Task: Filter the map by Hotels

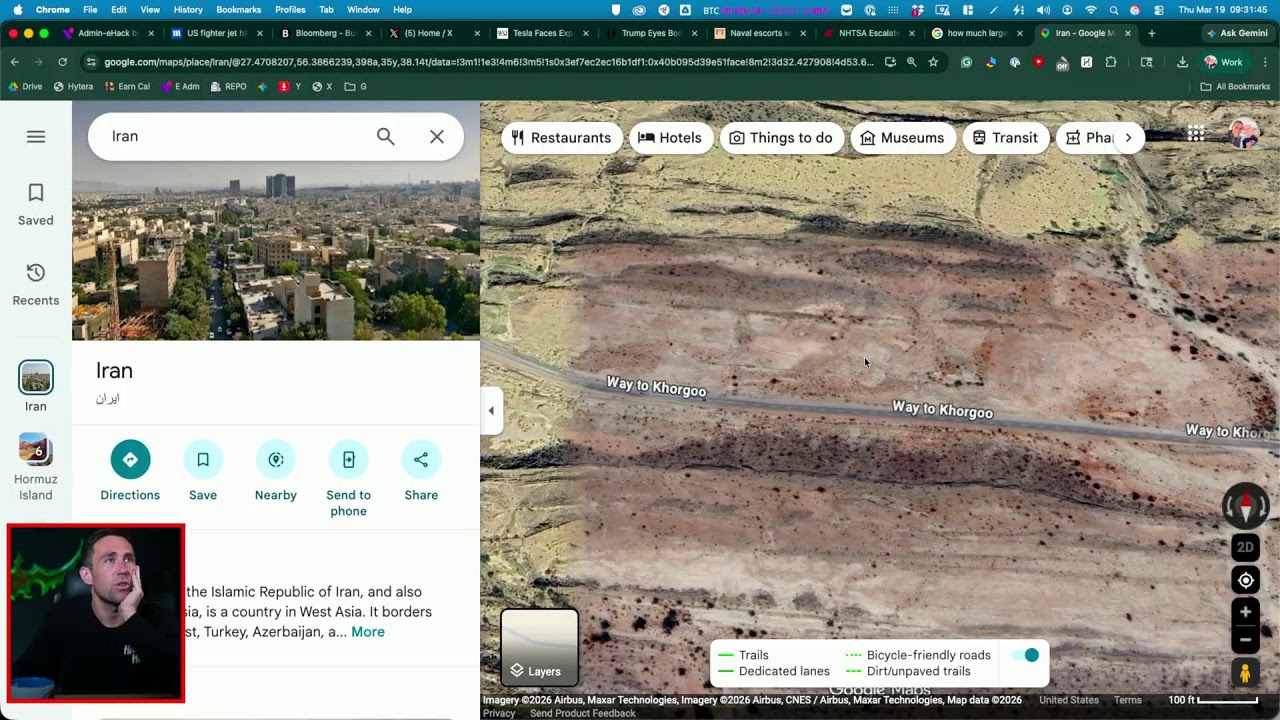Action: tap(670, 138)
